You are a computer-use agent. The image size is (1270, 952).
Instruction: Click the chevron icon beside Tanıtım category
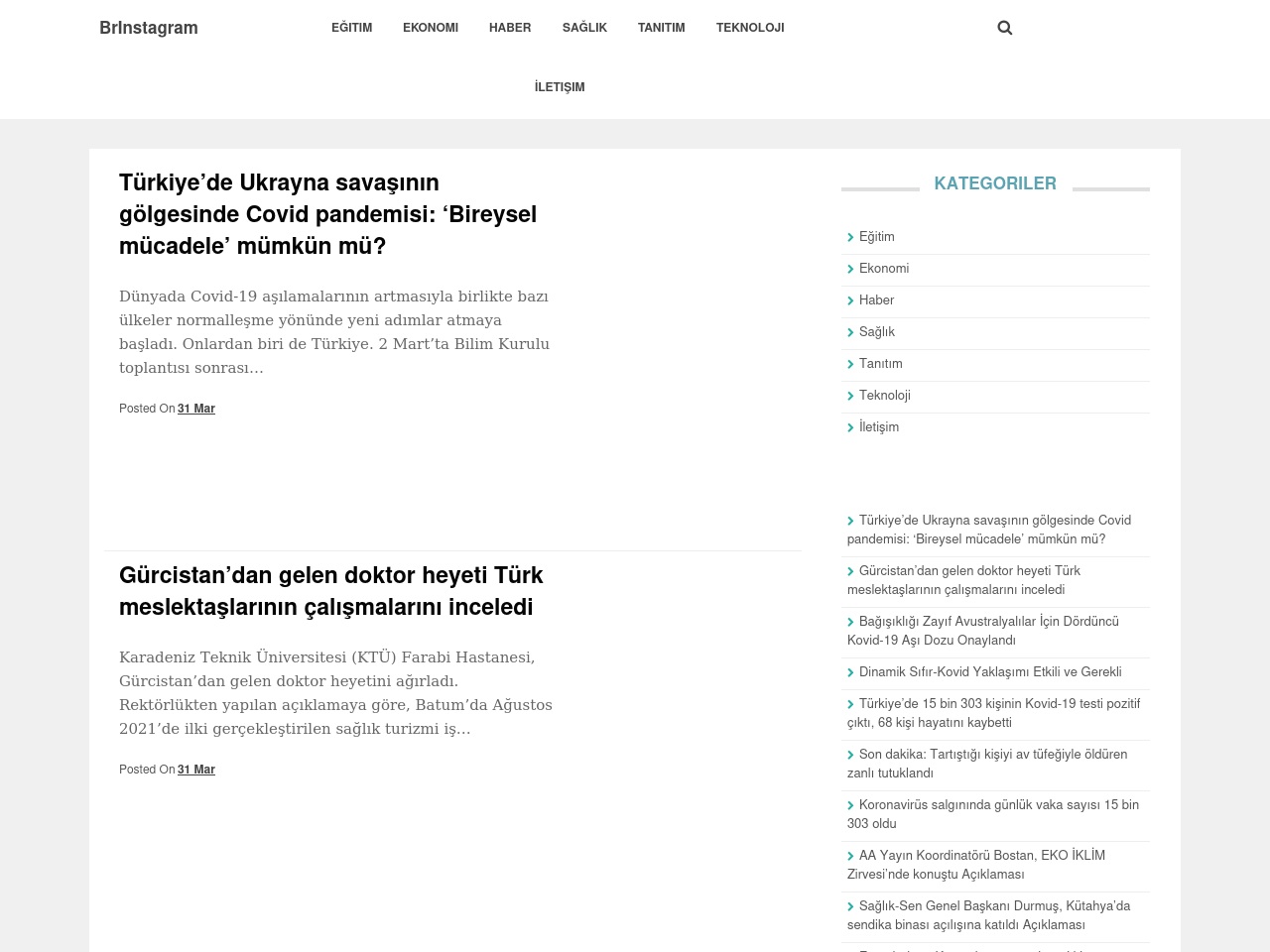tap(850, 364)
